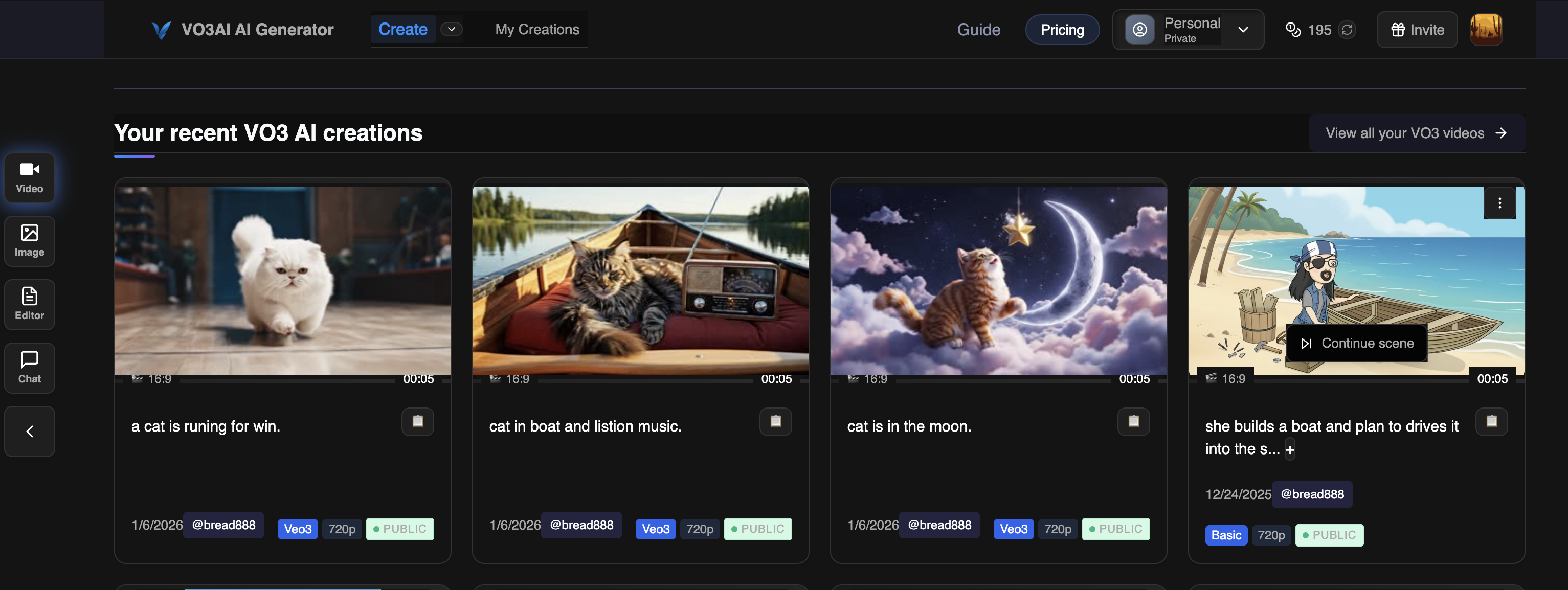The width and height of the screenshot is (1568, 590).
Task: Switch to My Creations tab
Action: coord(537,29)
